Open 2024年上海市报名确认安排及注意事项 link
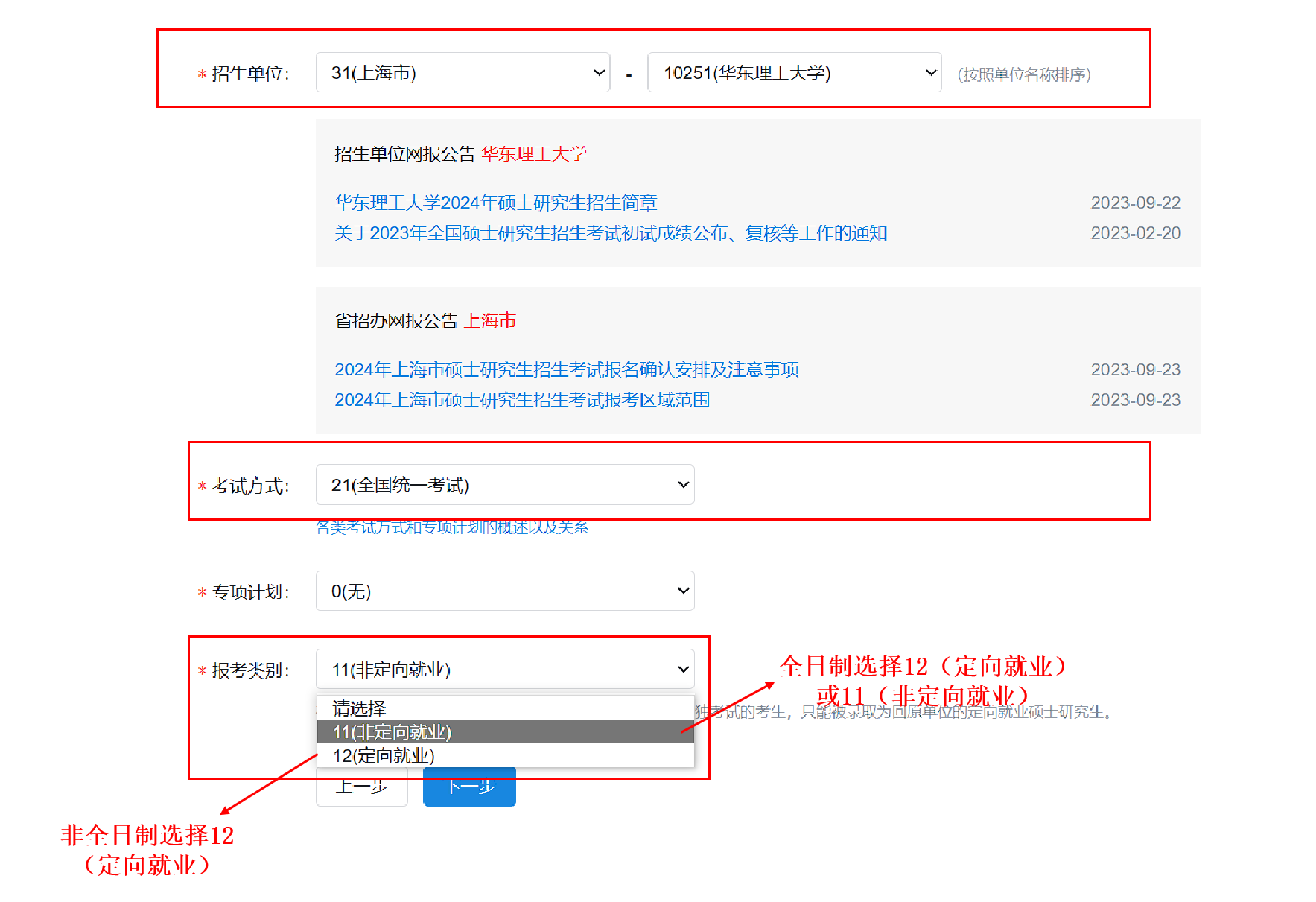The width and height of the screenshot is (1316, 902). click(566, 369)
